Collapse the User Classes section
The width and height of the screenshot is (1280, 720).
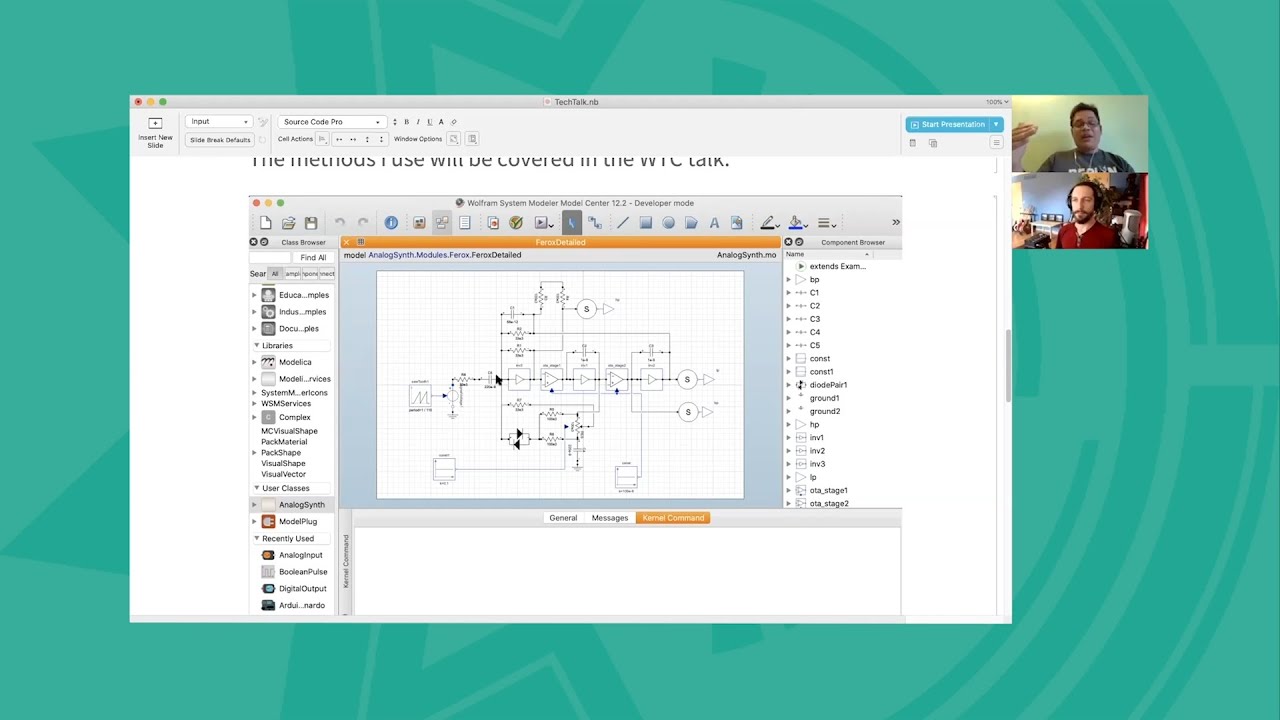(x=256, y=488)
